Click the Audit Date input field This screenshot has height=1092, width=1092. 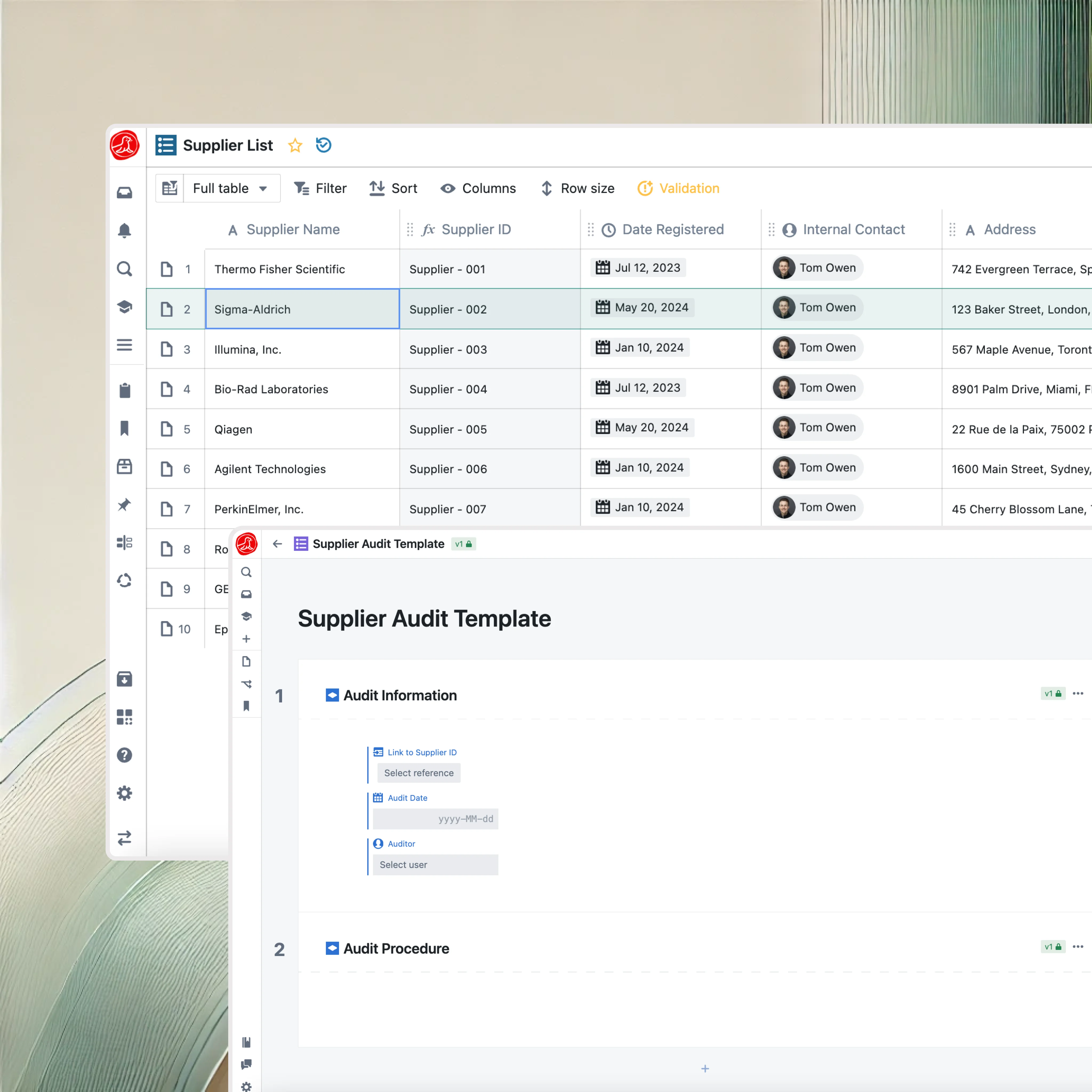click(x=436, y=818)
